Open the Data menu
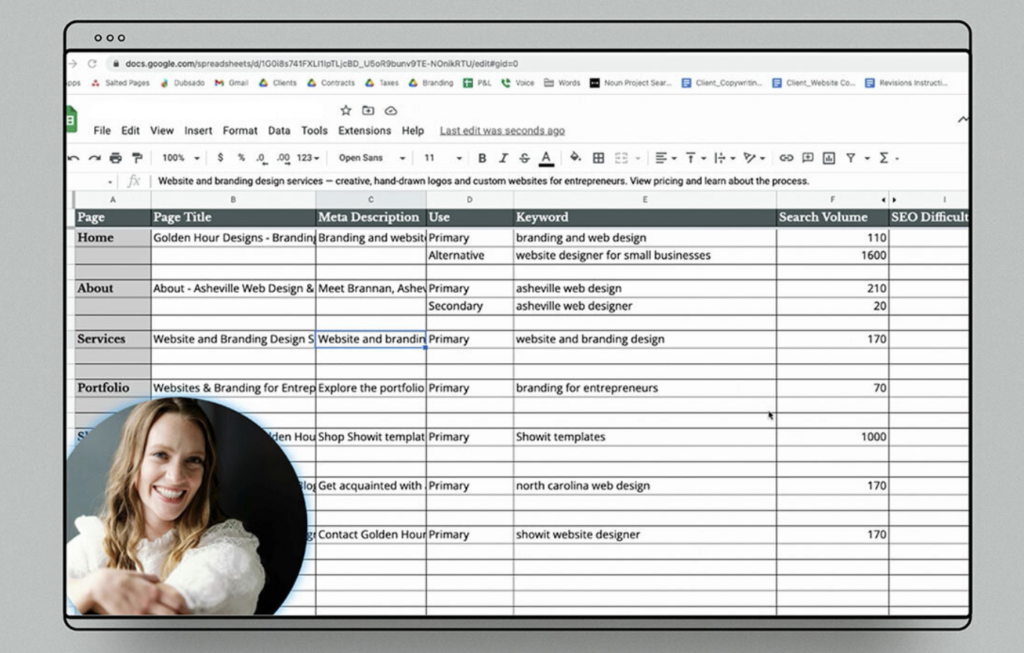Screen dimensions: 1024x653 click(x=279, y=131)
